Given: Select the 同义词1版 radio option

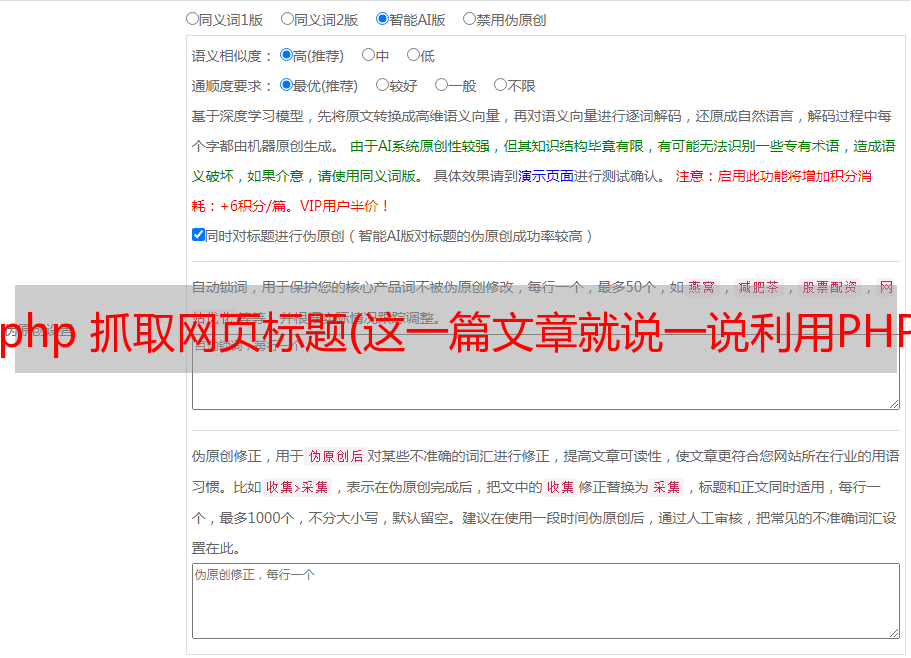Looking at the screenshot, I should (192, 19).
